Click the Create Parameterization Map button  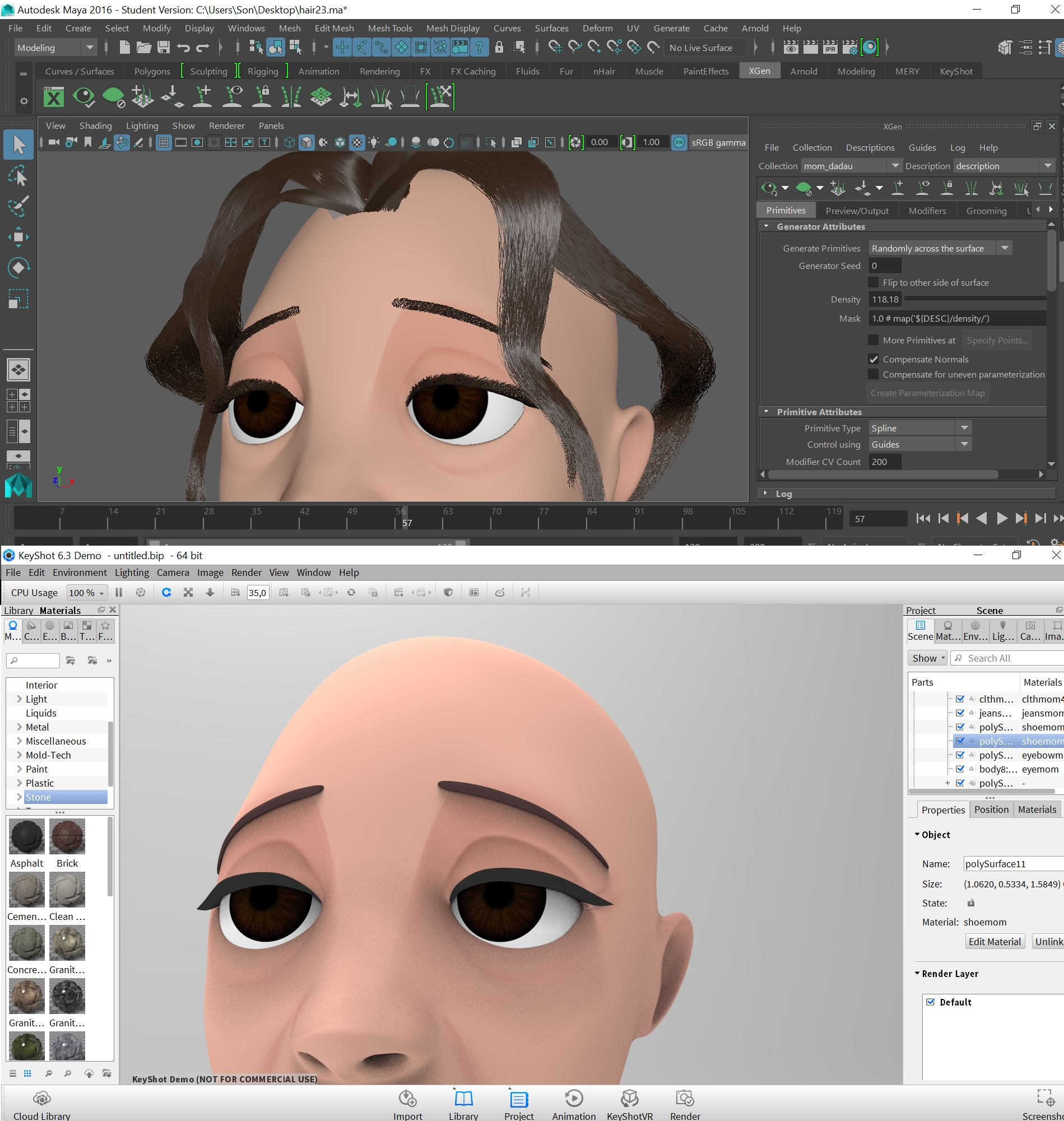[x=927, y=392]
